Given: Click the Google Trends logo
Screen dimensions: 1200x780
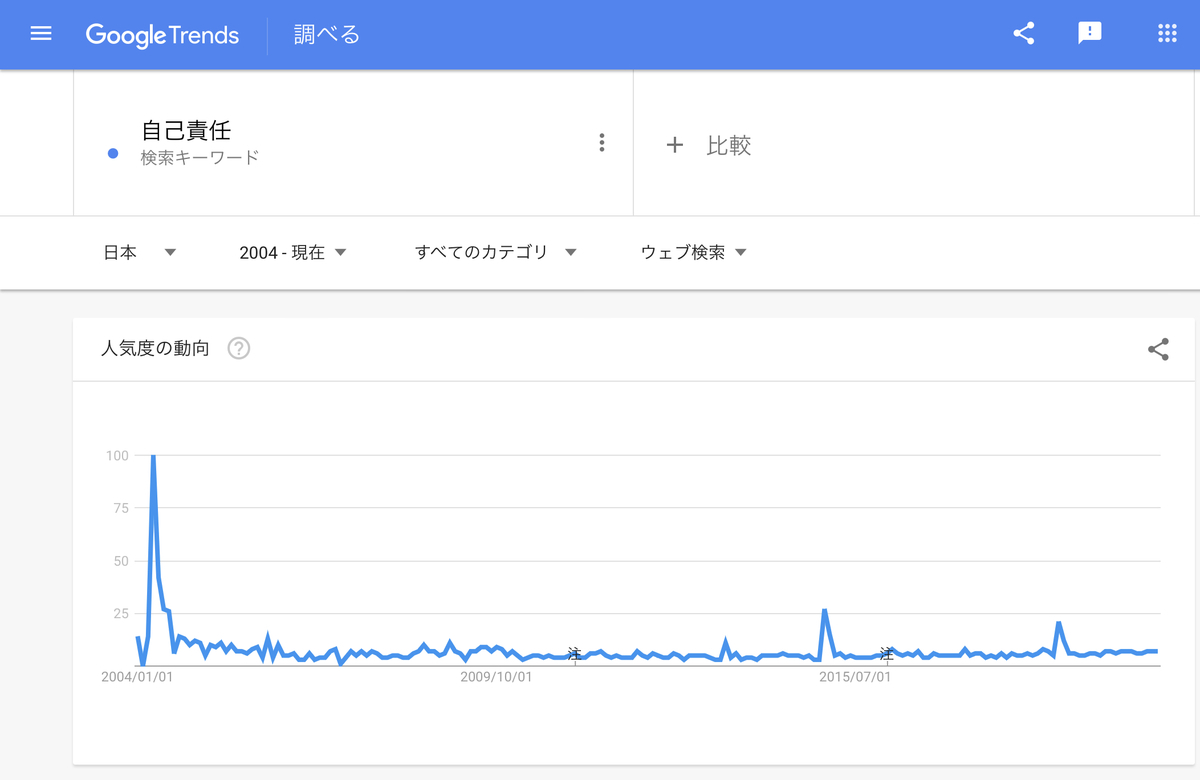Looking at the screenshot, I should pos(163,35).
